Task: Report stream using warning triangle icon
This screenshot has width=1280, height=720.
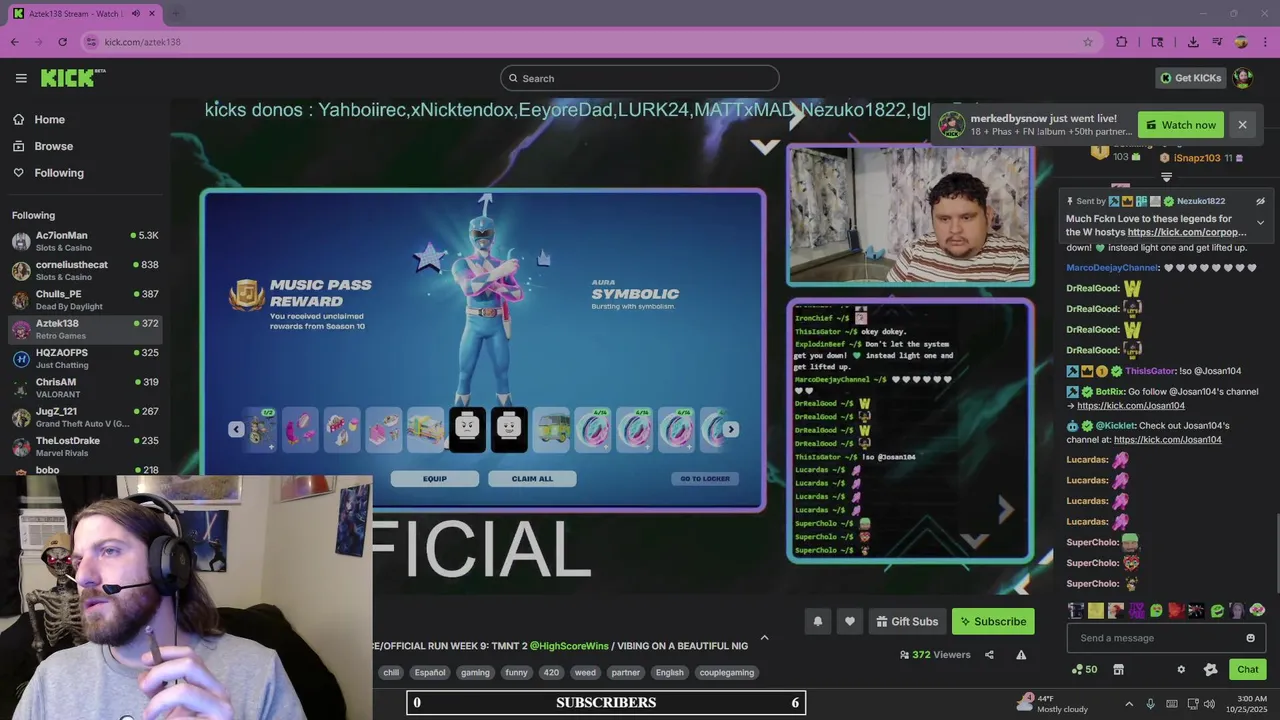Action: (x=1021, y=655)
